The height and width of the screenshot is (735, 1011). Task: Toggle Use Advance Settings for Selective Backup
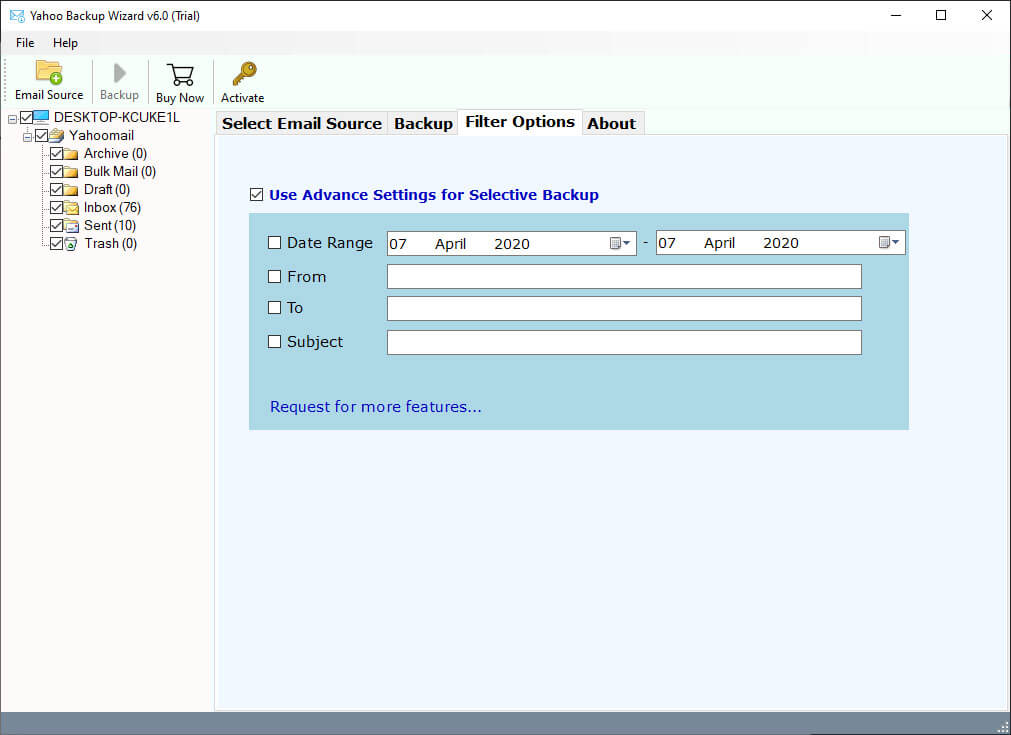tap(257, 195)
